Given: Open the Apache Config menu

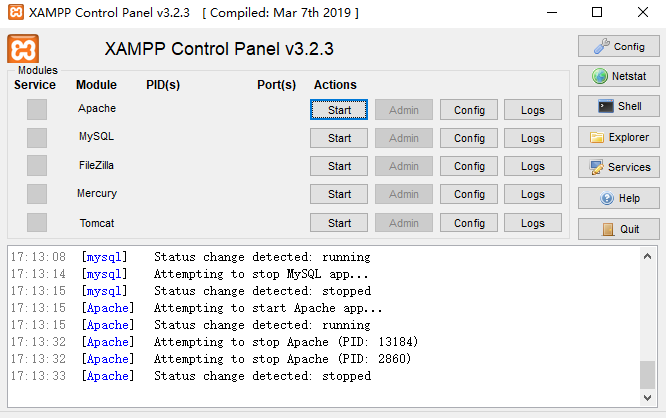Looking at the screenshot, I should [469, 110].
